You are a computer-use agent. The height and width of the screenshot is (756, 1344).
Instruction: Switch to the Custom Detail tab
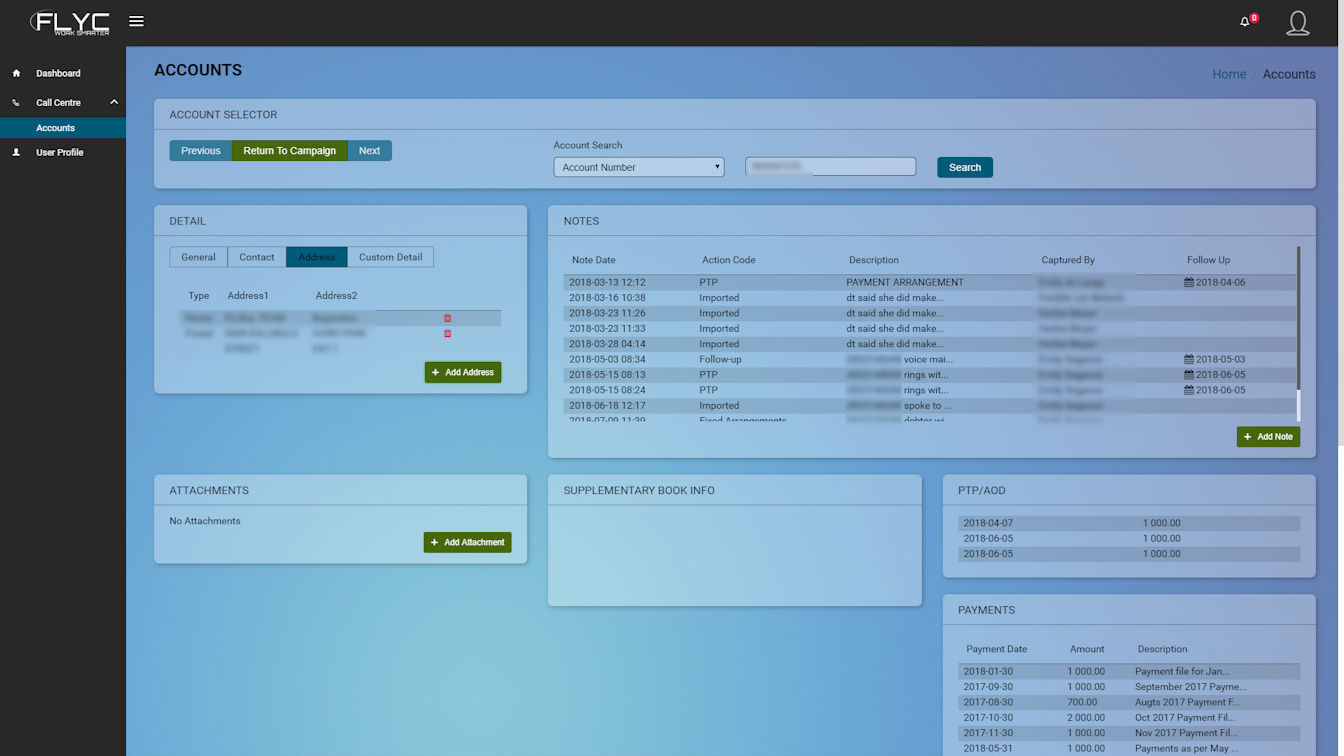(390, 257)
